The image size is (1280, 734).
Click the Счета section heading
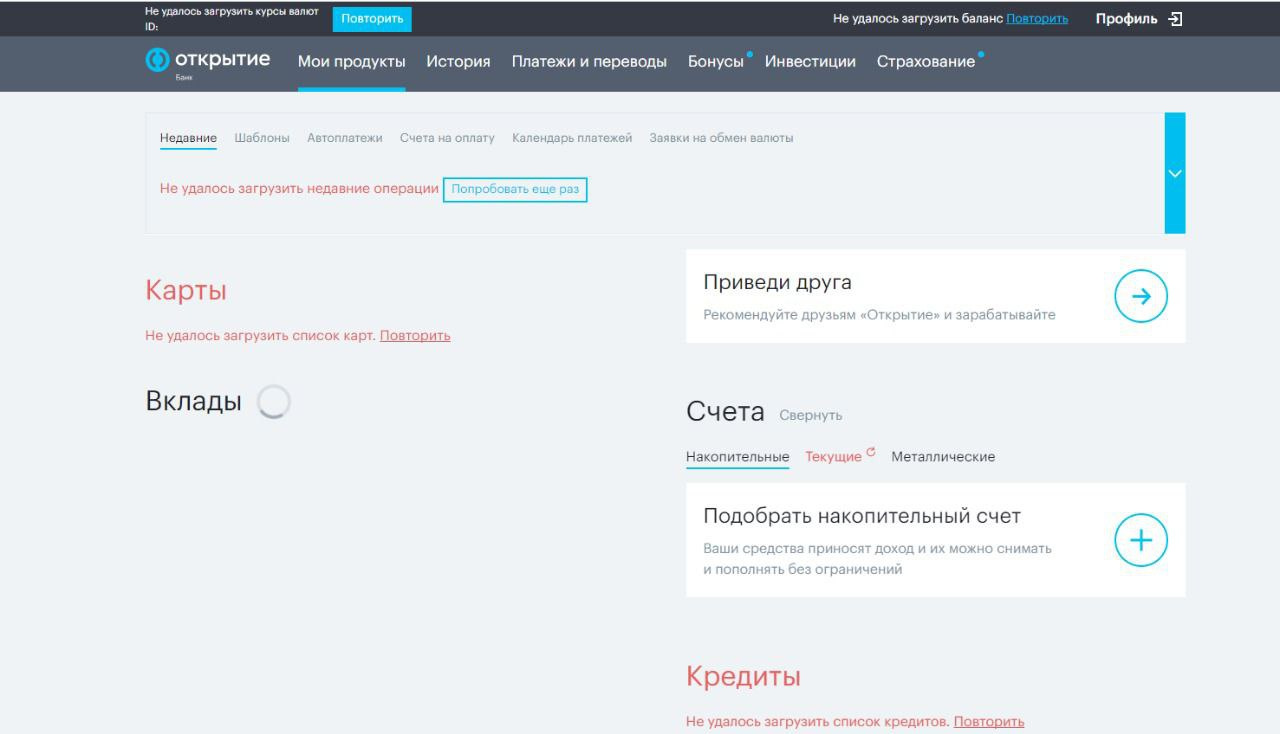coord(725,412)
